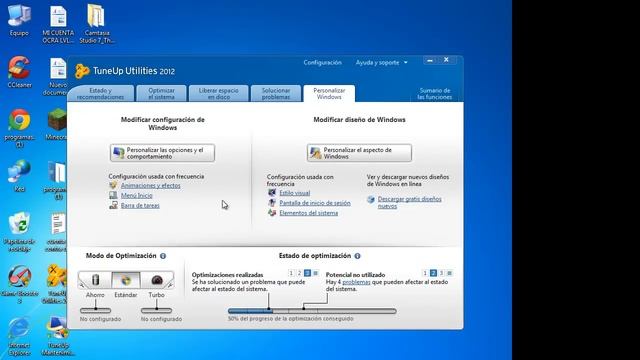Show page 1 of Optimizaciones realizadas
The height and width of the screenshot is (360, 640).
click(291, 273)
